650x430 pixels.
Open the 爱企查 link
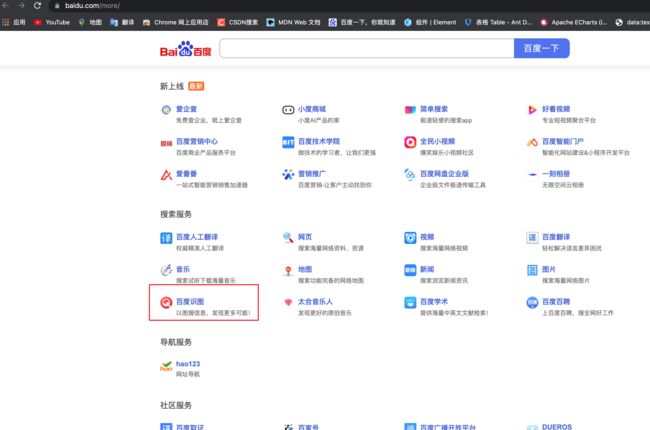tap(186, 109)
